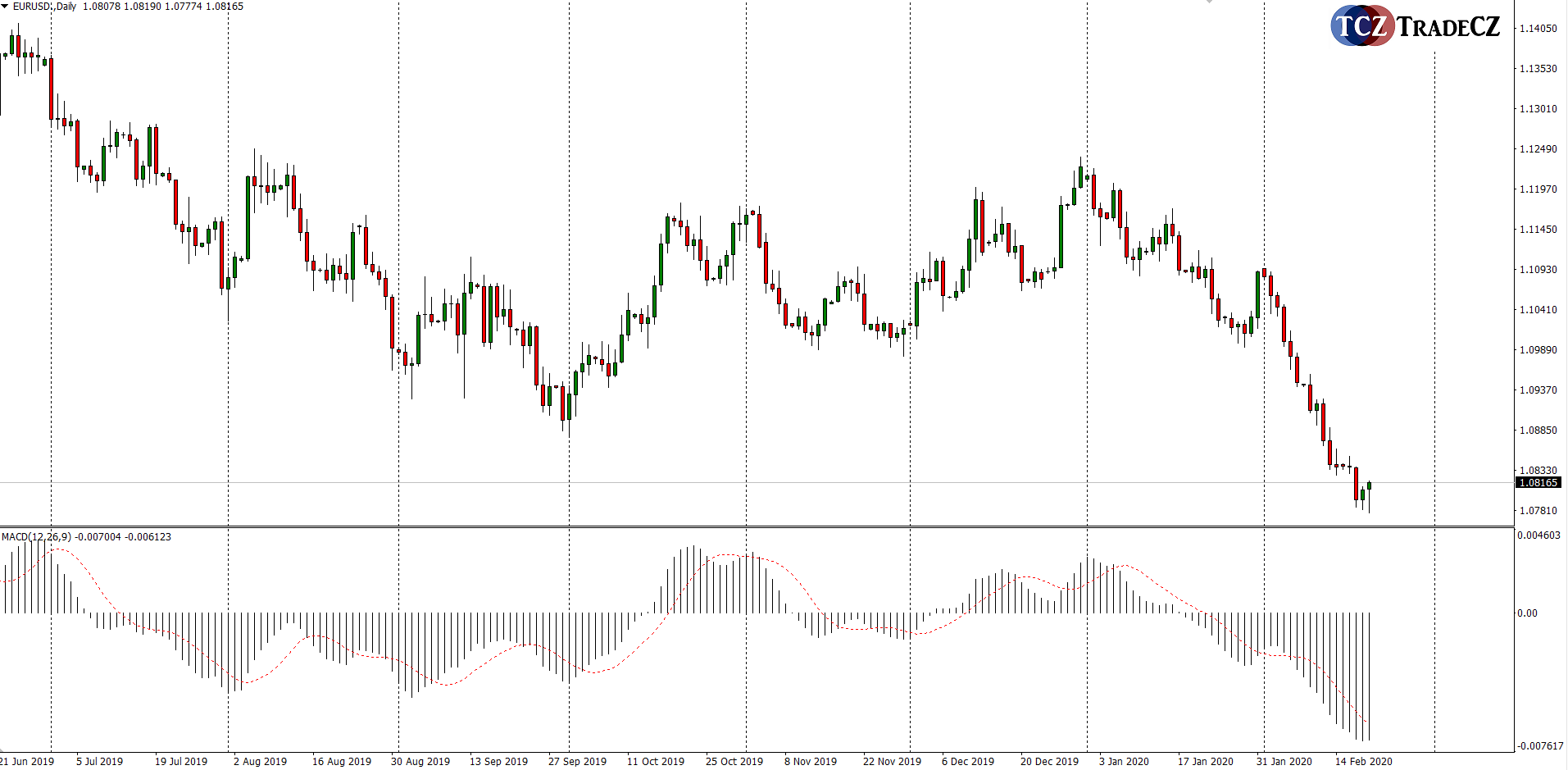
Task: Click the MACD scale value 0.004603
Action: click(x=1538, y=535)
